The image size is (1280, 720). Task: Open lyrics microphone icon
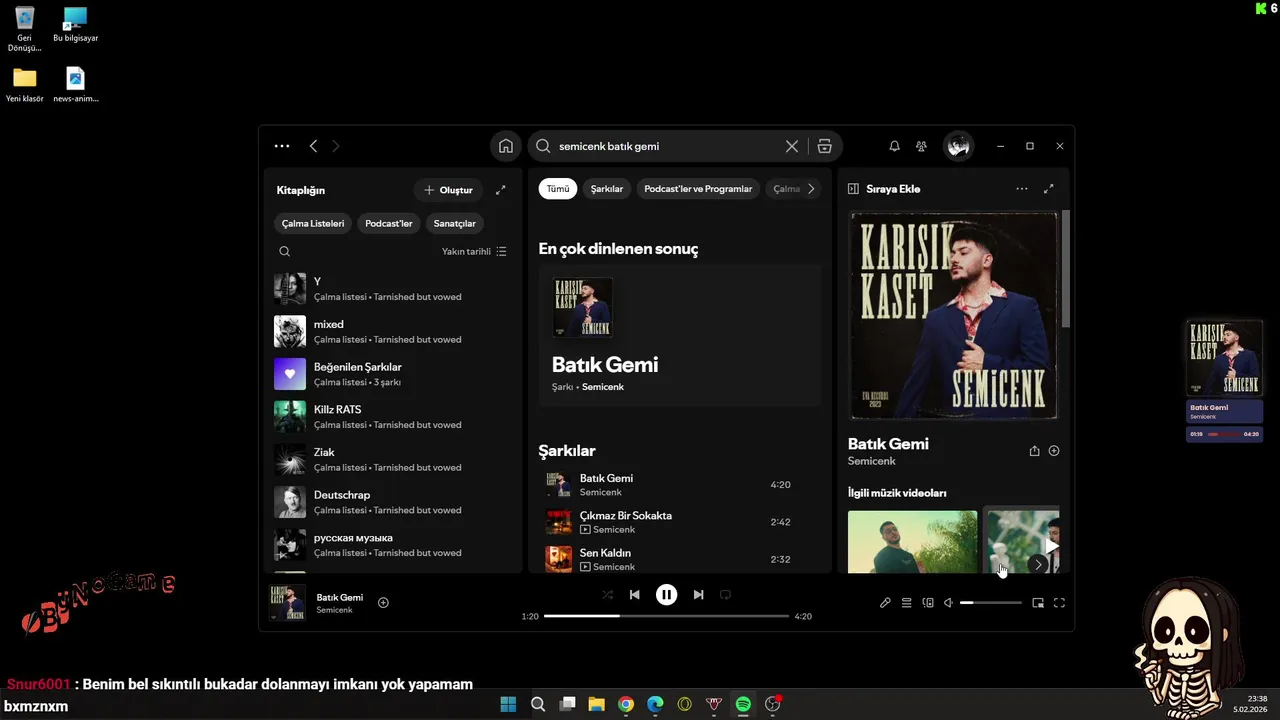click(885, 603)
